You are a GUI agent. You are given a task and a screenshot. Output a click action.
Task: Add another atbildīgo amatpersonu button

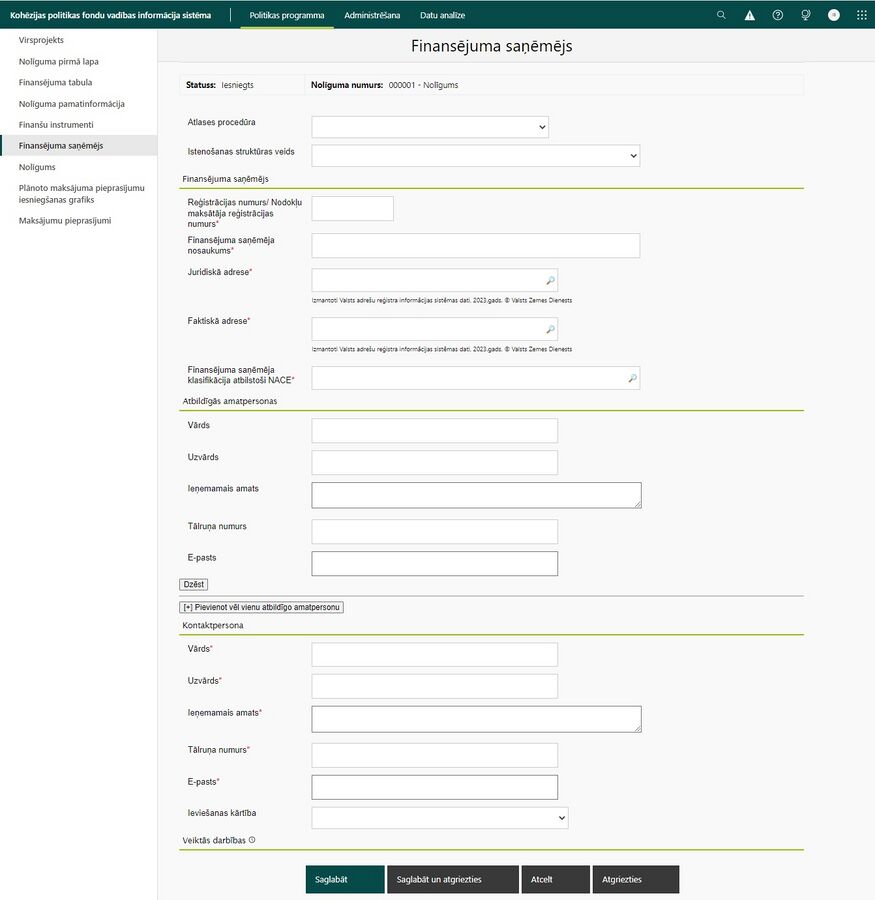(x=261, y=607)
